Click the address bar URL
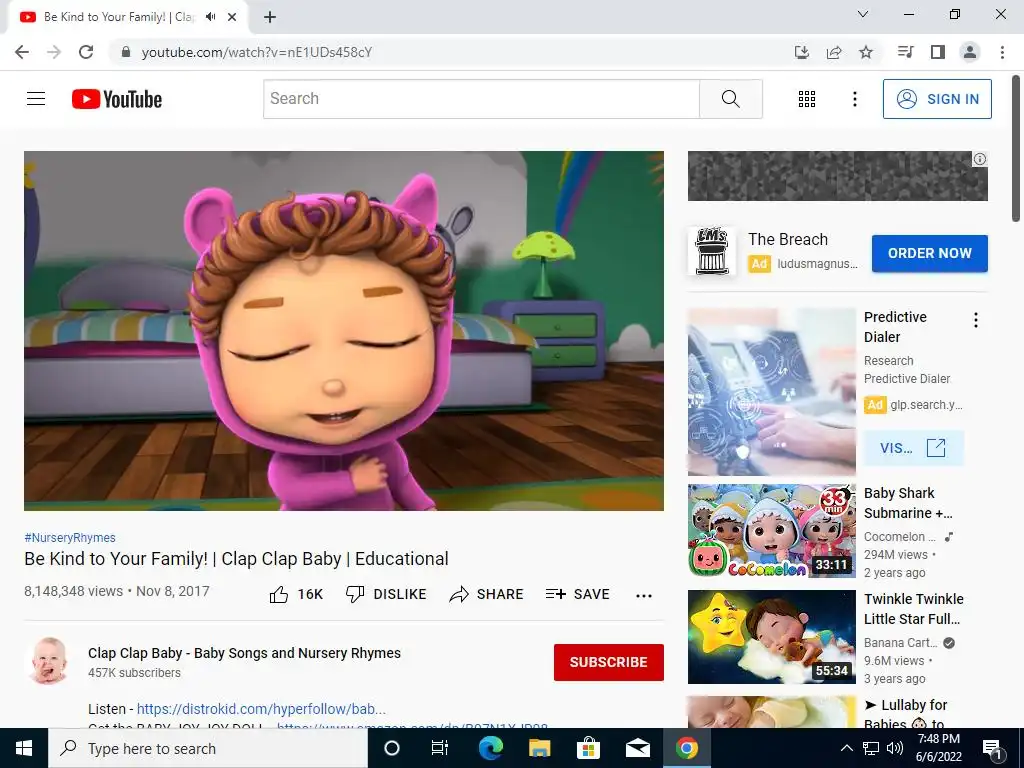Image resolution: width=1024 pixels, height=768 pixels. tap(257, 52)
